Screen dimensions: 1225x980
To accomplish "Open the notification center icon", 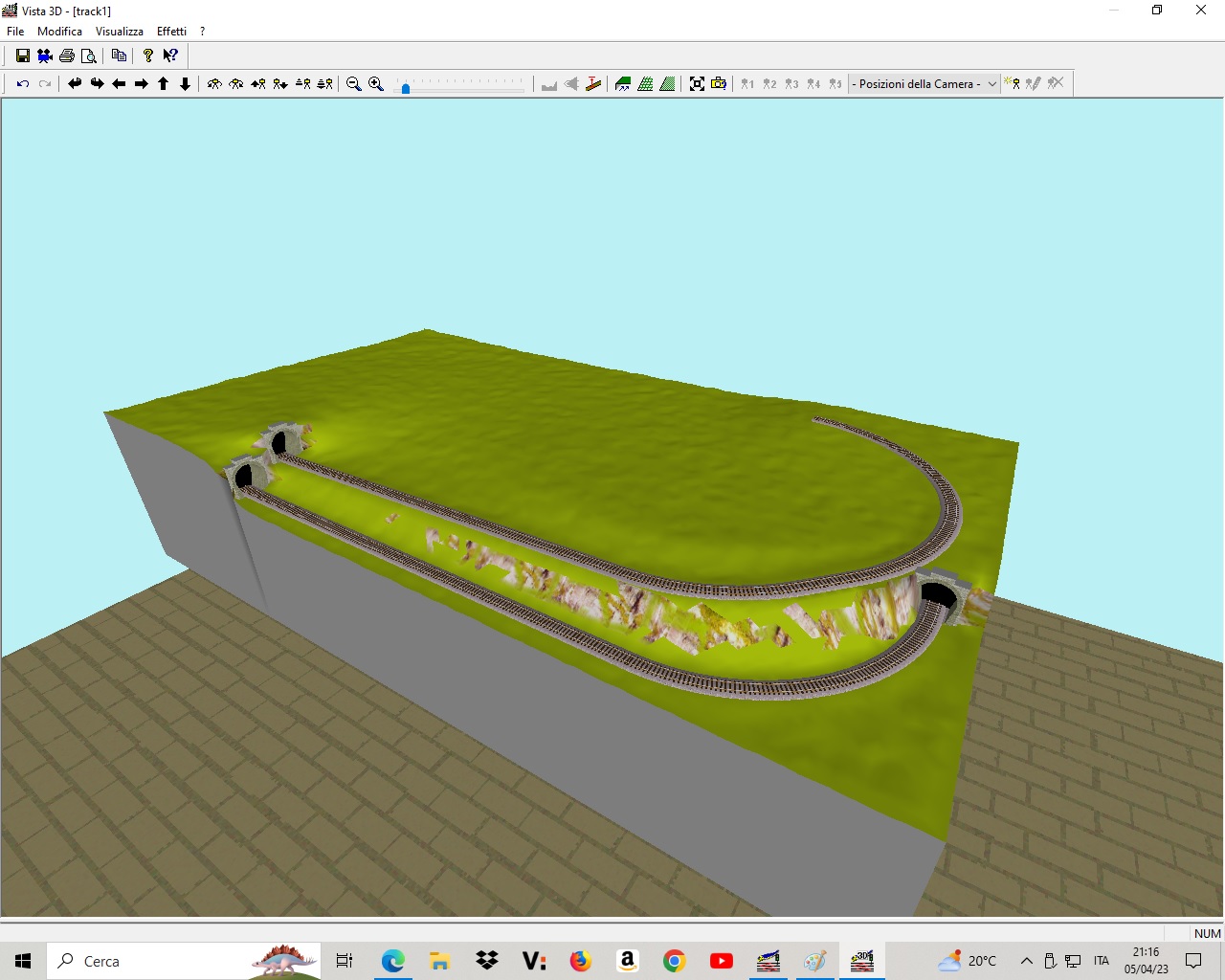I will click(1193, 961).
